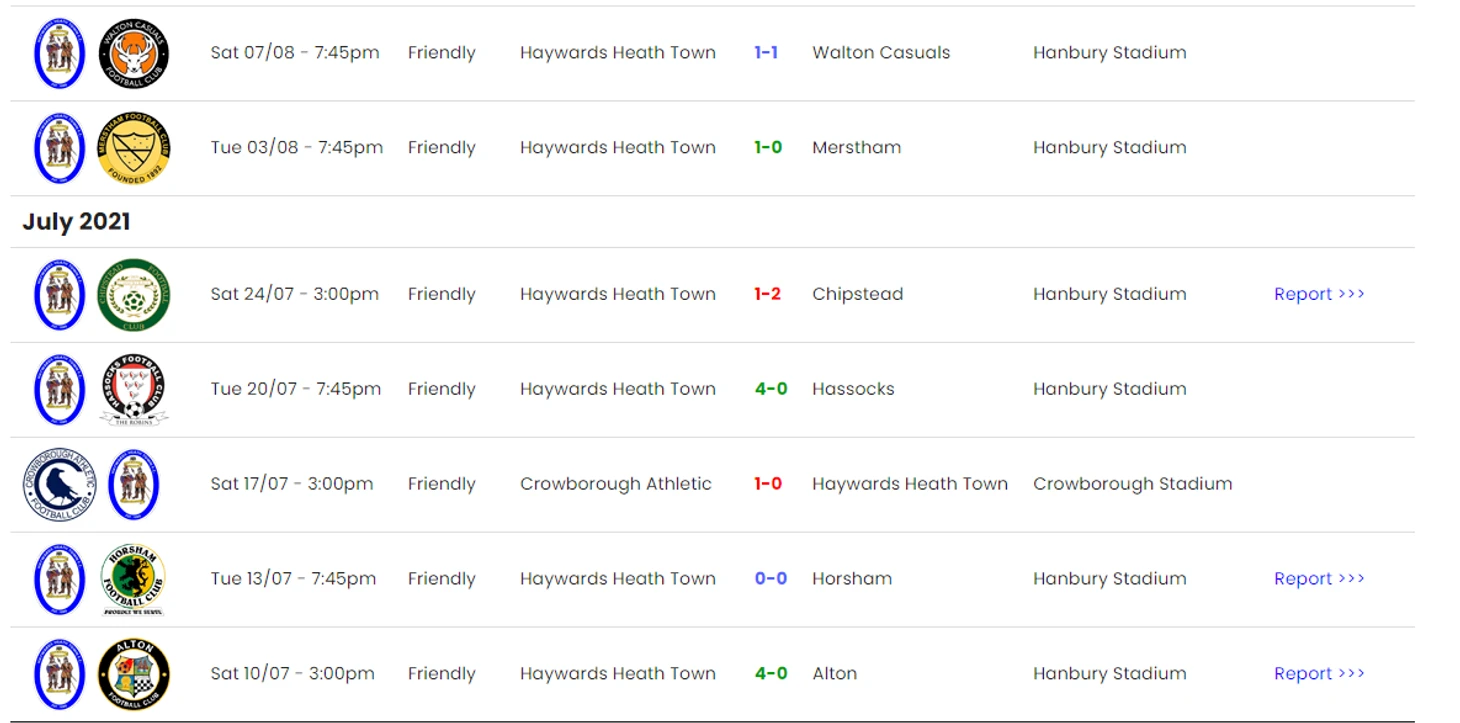Screen dimensions: 1460x723
Task: Click the Chipstead opponent name
Action: (x=857, y=294)
